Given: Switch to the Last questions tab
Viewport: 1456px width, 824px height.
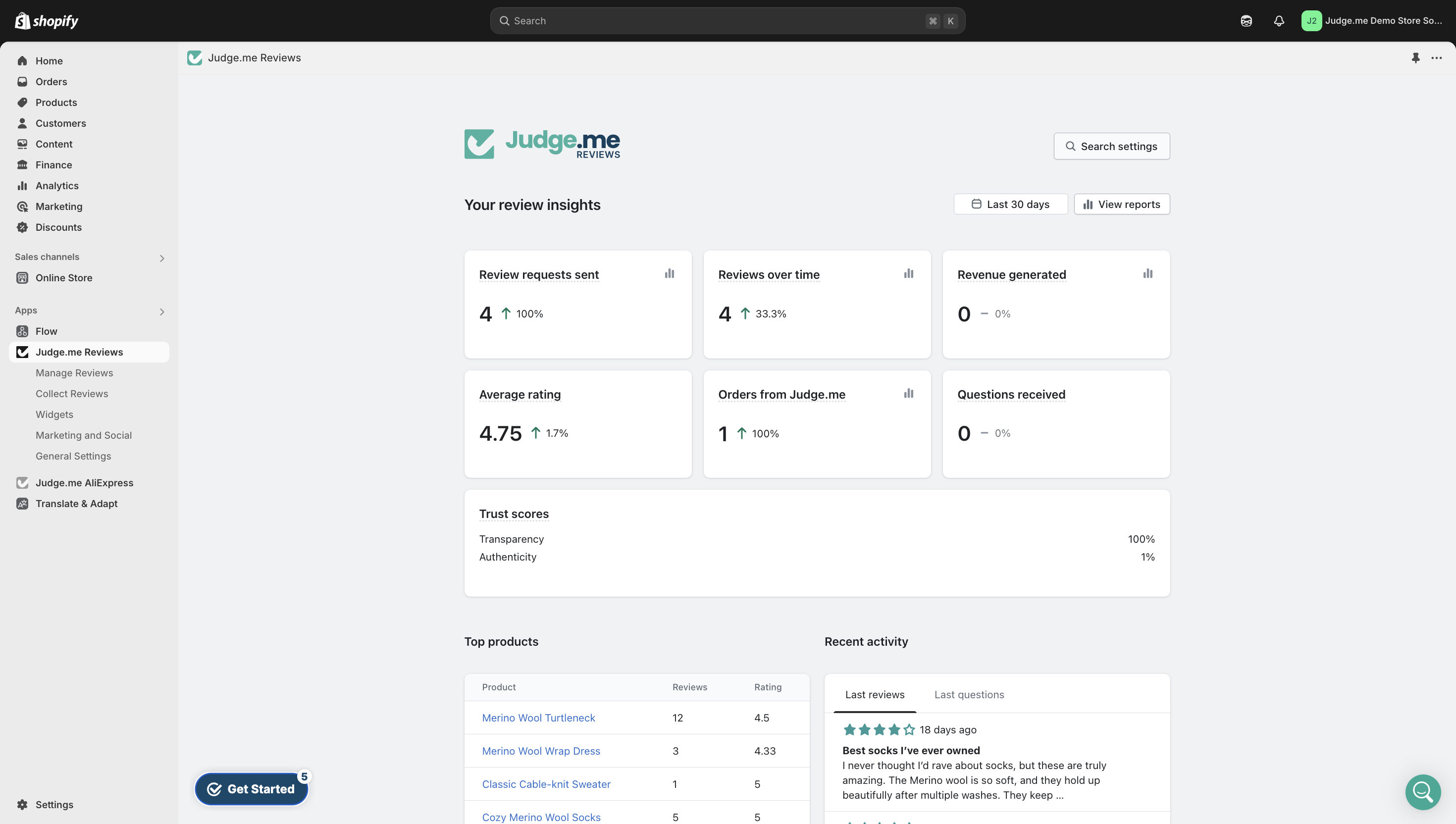Looking at the screenshot, I should (969, 695).
